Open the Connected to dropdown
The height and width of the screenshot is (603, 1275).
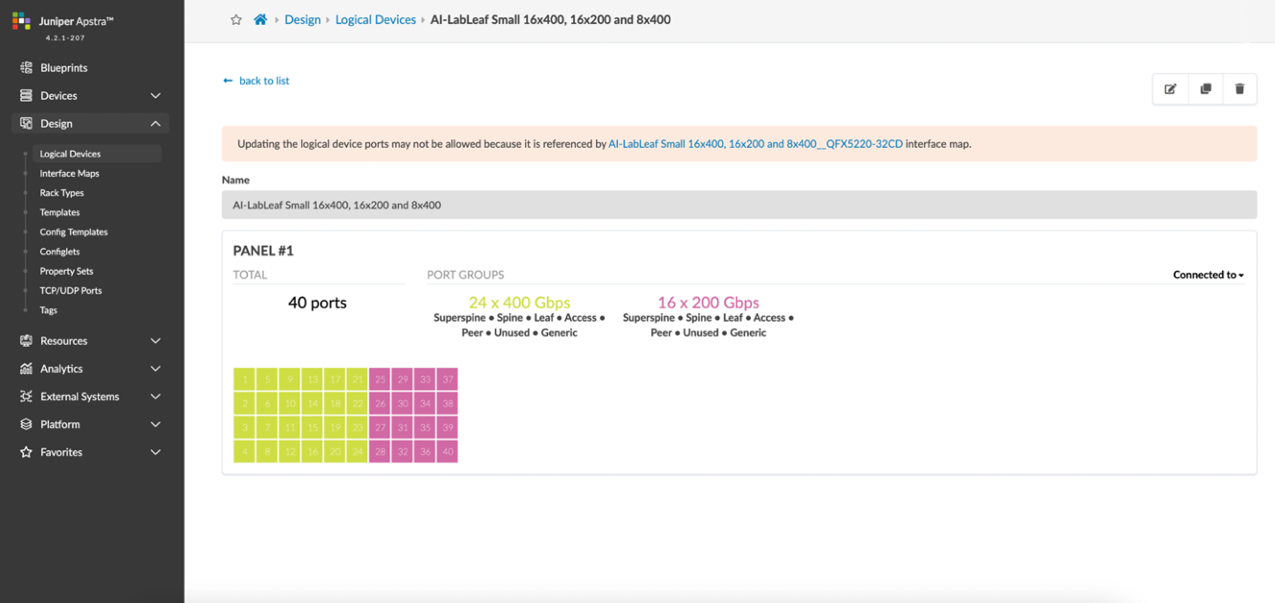click(x=1208, y=275)
